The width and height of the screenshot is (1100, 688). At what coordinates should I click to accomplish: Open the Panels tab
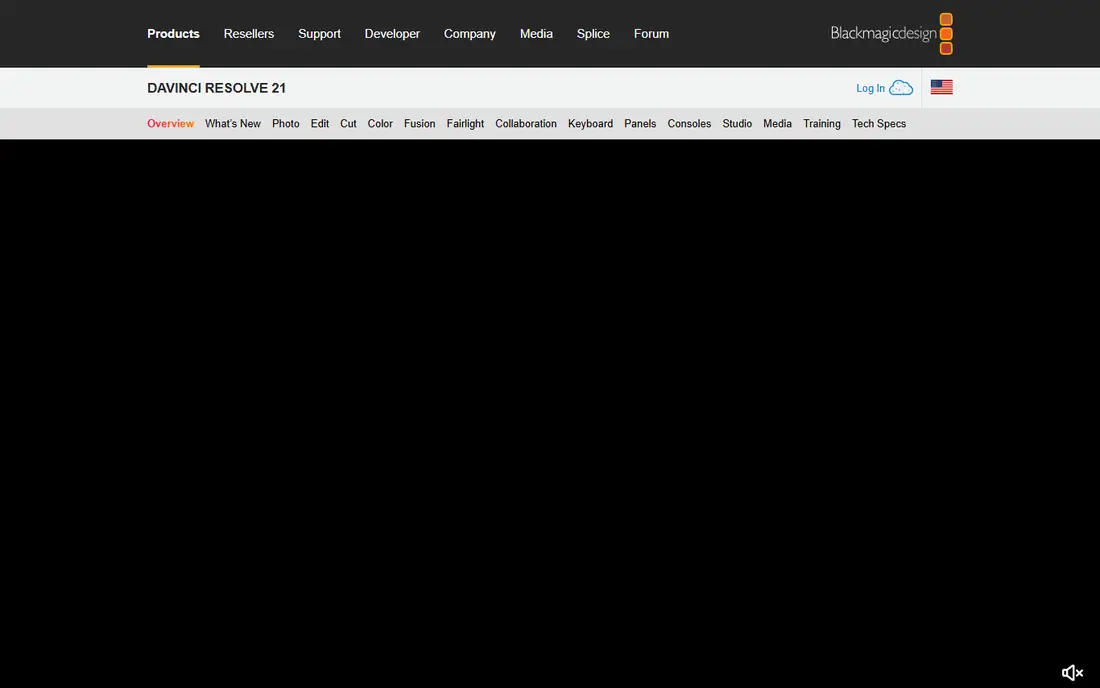(640, 123)
